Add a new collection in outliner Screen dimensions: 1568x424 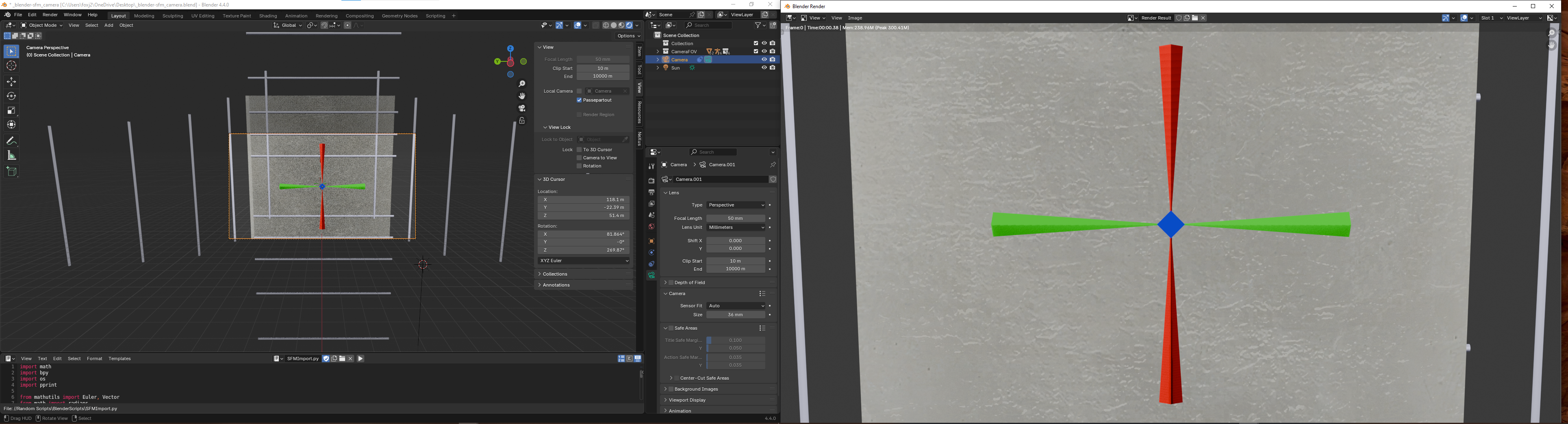point(773,26)
